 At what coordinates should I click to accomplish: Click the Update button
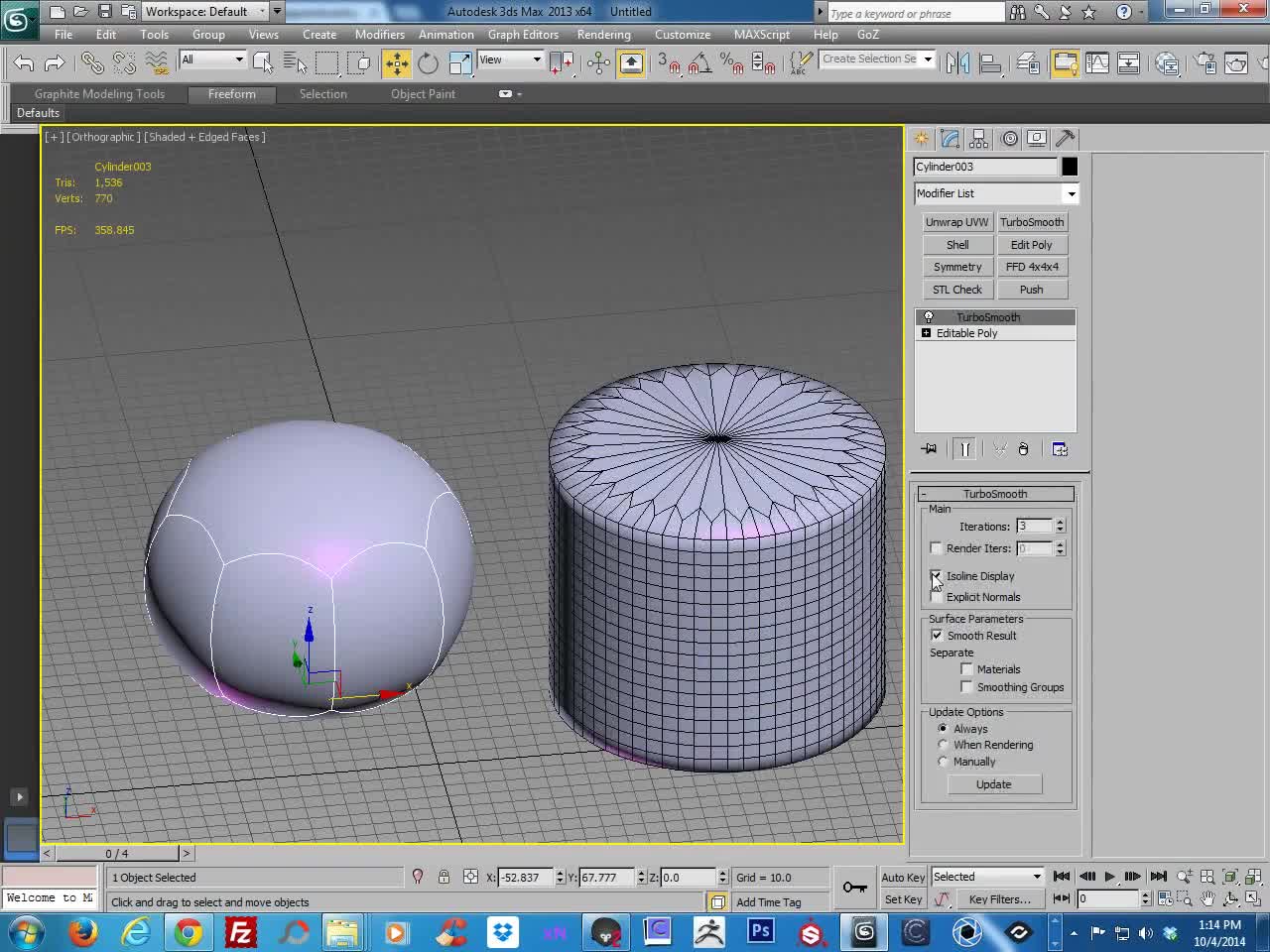[993, 784]
